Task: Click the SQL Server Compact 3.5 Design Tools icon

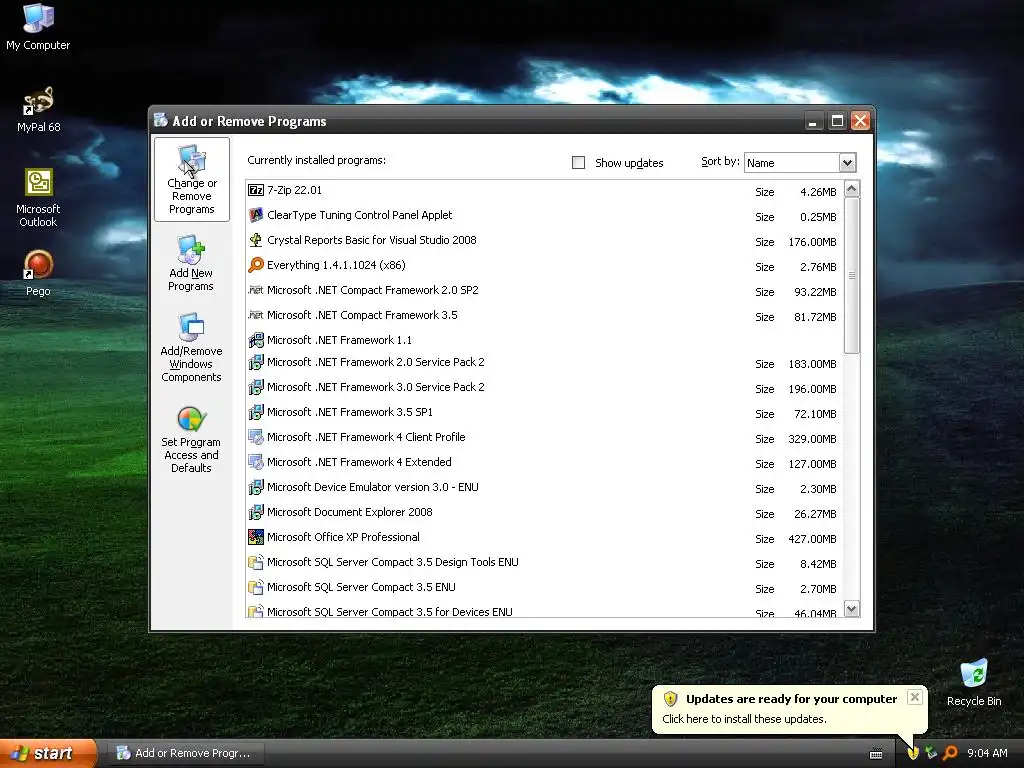Action: tap(256, 562)
